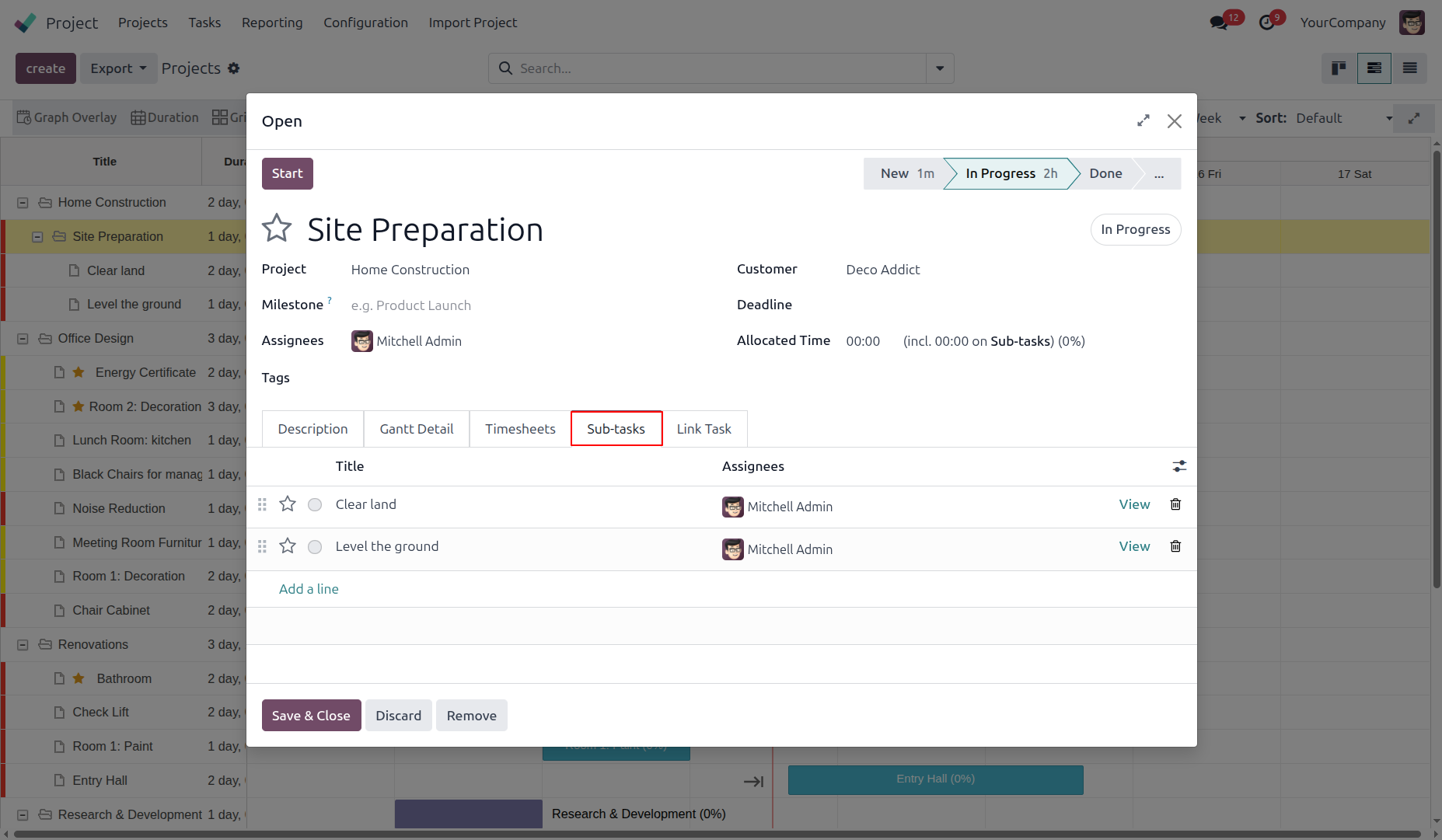Image resolution: width=1442 pixels, height=840 pixels.
Task: Expand the dialog to full screen
Action: click(x=1143, y=121)
